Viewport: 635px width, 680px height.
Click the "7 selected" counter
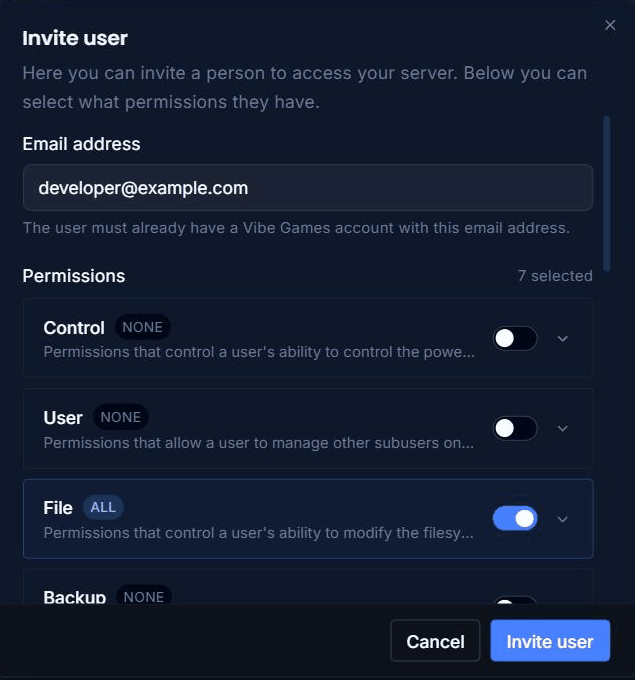click(555, 276)
